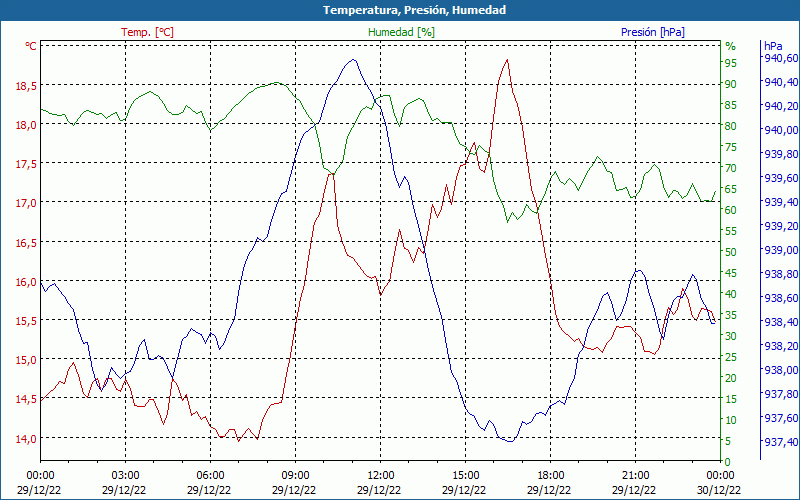Click the '939,20' pressure axis value
This screenshot has width=800, height=500.
[781, 226]
